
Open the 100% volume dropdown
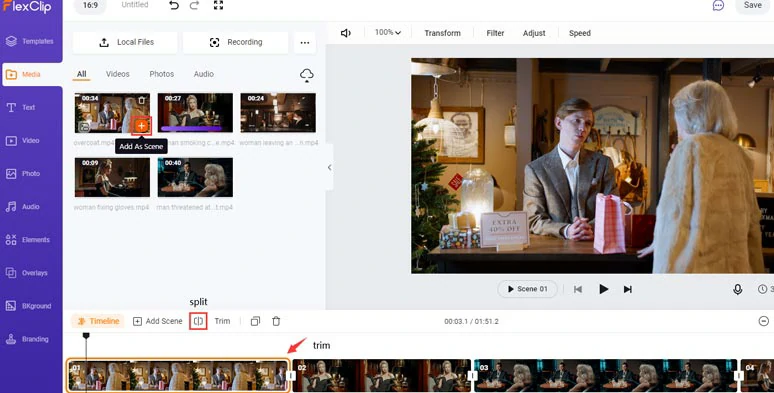click(x=387, y=33)
